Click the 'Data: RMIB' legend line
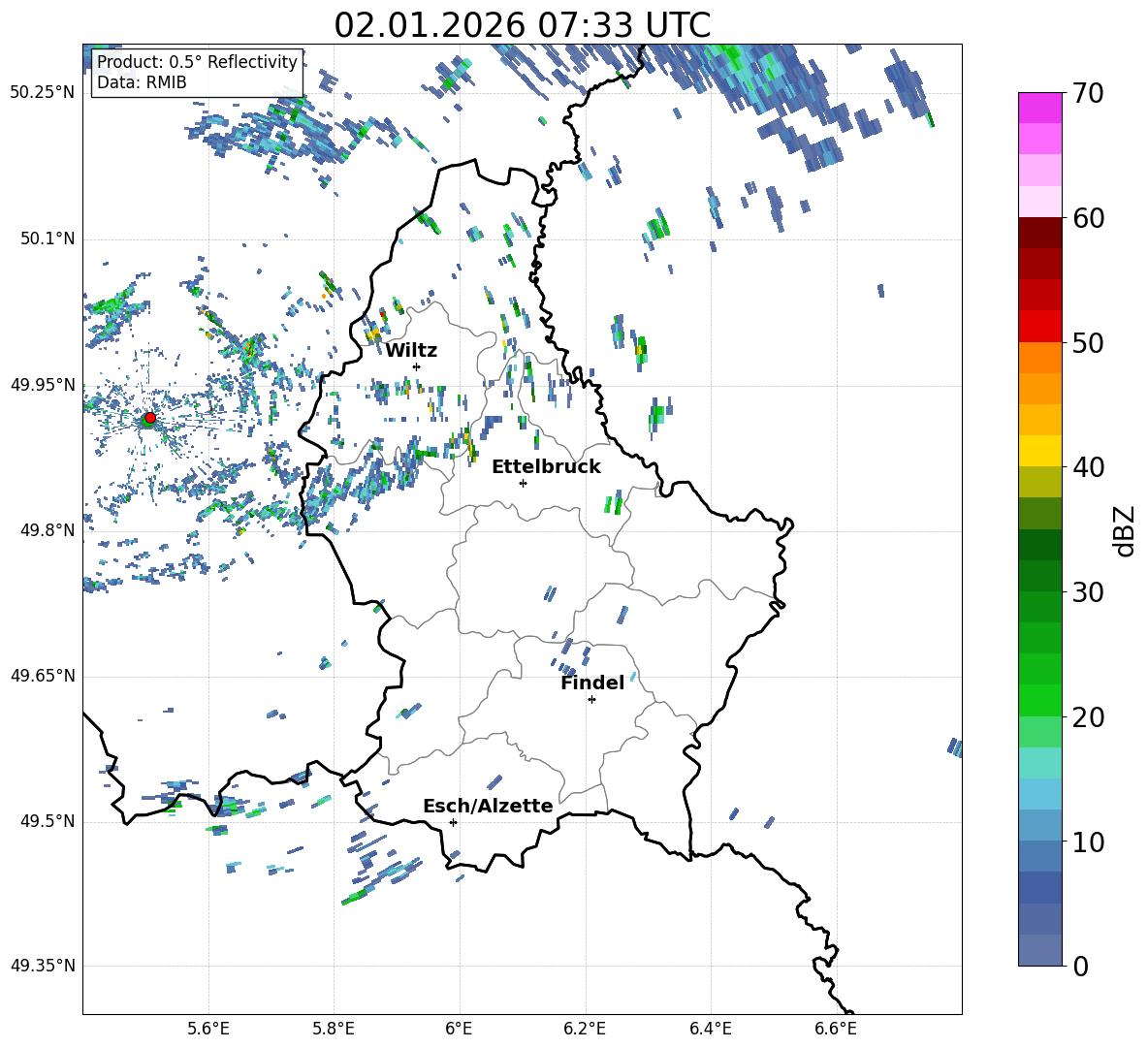The height and width of the screenshot is (1048, 1148). coord(142,82)
